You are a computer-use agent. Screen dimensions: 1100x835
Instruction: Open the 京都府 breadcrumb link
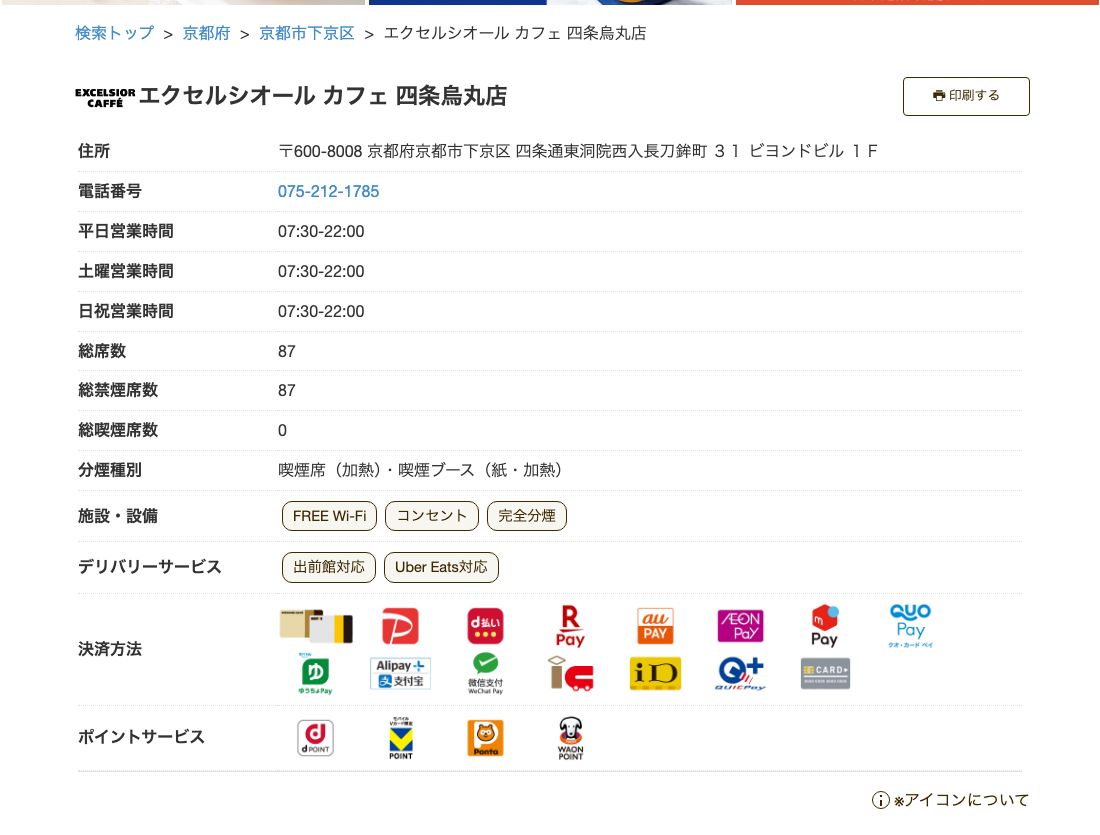pos(206,33)
